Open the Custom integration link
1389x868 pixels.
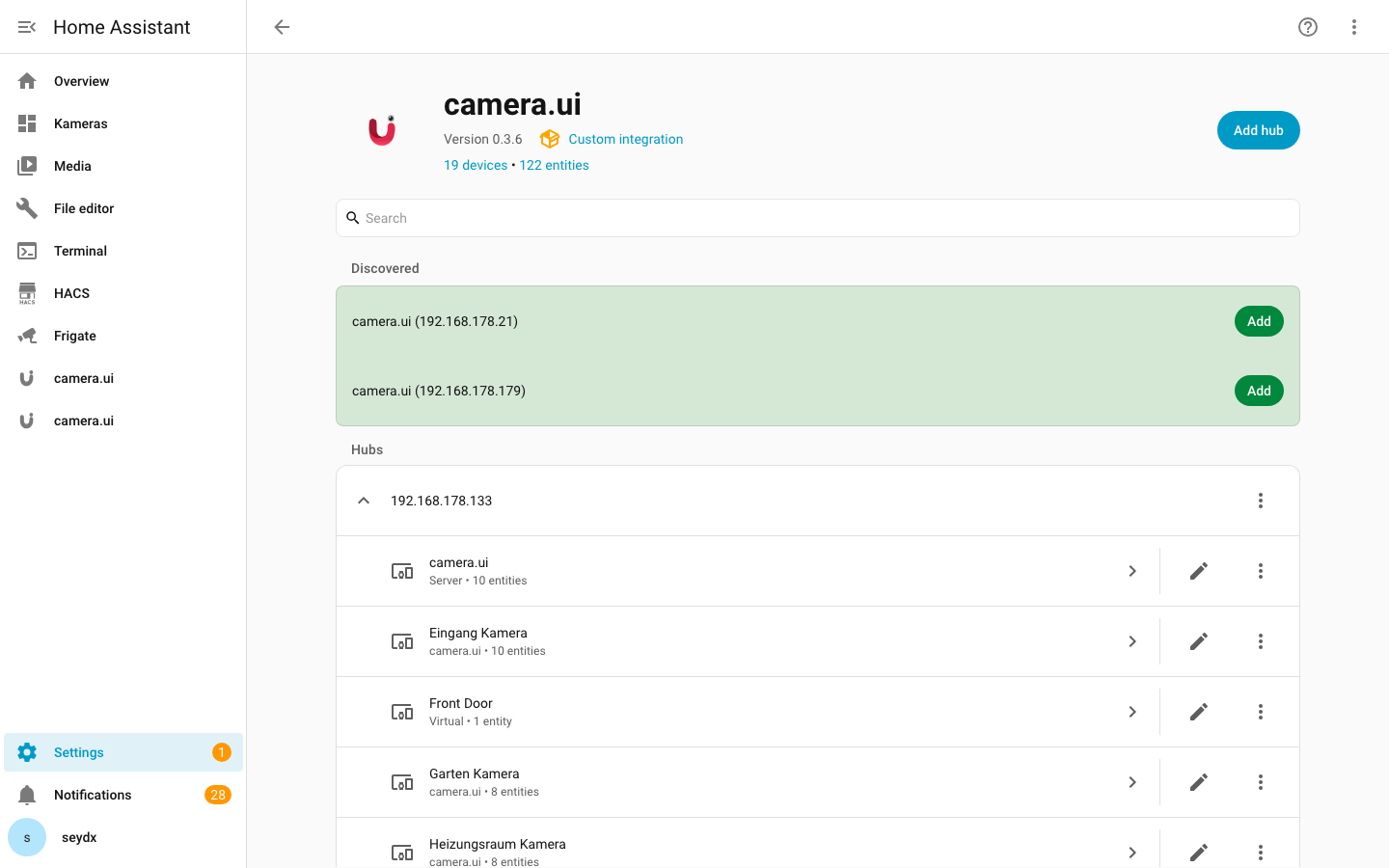coord(625,139)
